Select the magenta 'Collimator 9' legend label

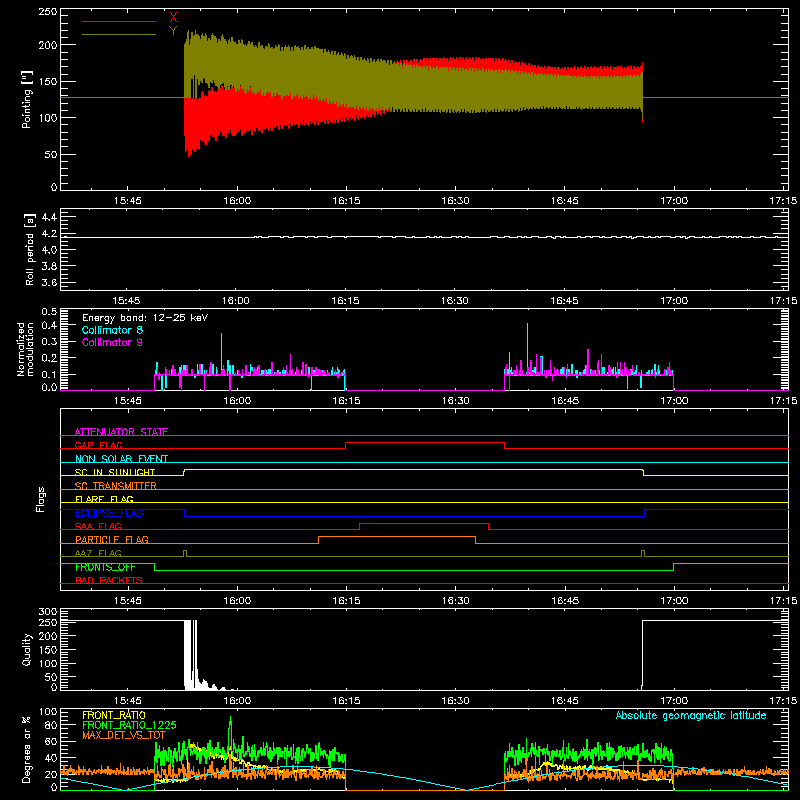click(x=112, y=342)
